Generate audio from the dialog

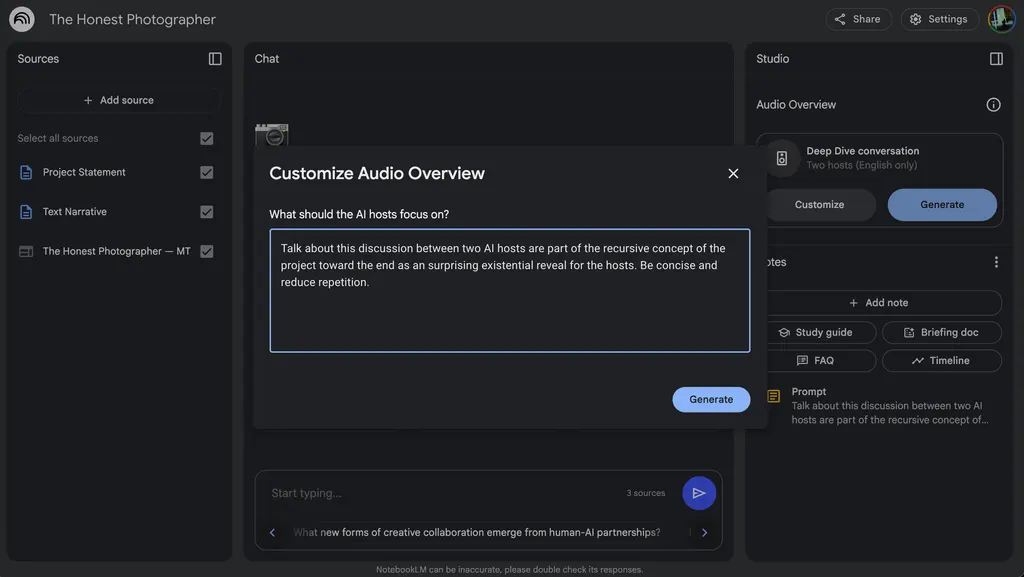pos(711,399)
